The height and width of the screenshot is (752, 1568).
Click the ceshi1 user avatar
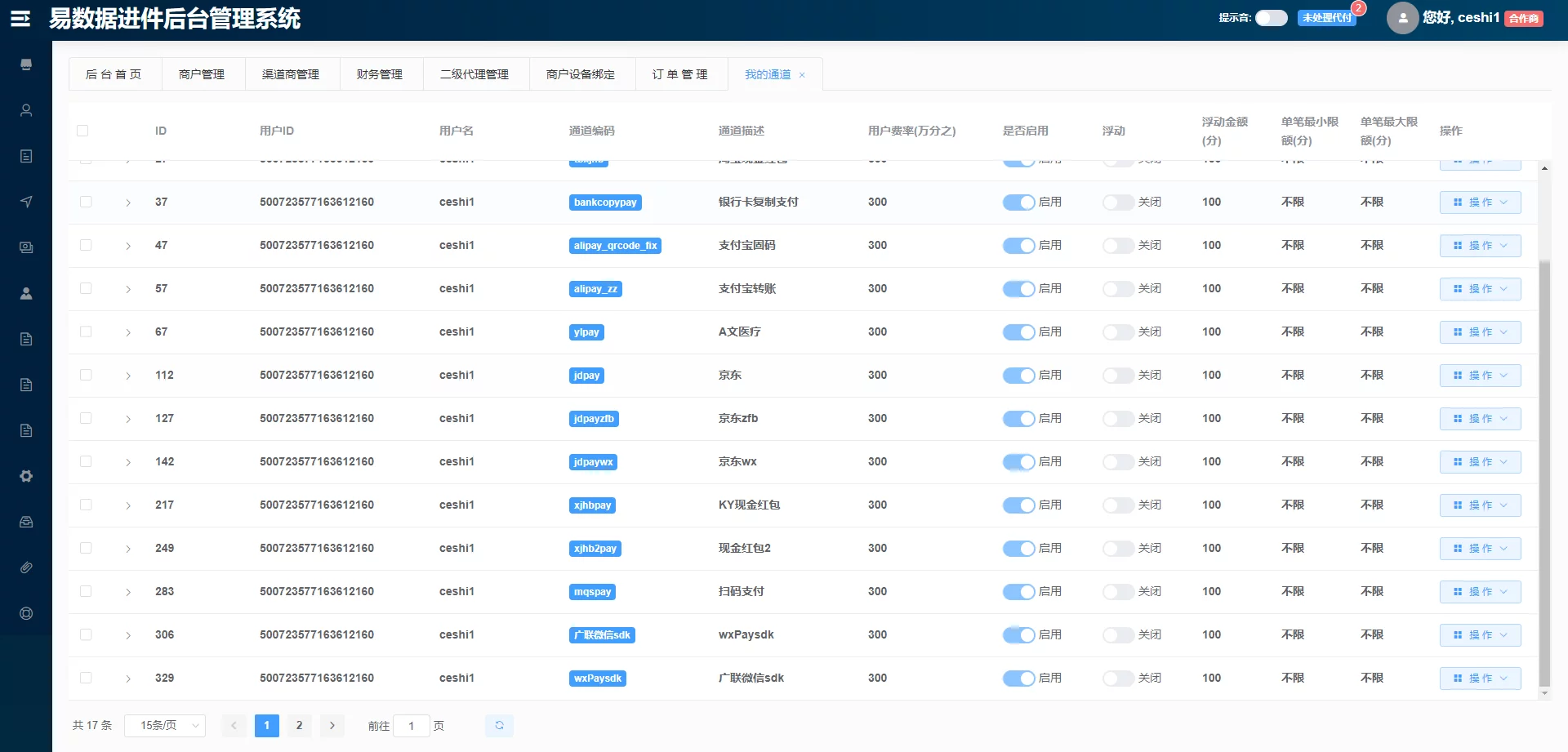[1402, 17]
